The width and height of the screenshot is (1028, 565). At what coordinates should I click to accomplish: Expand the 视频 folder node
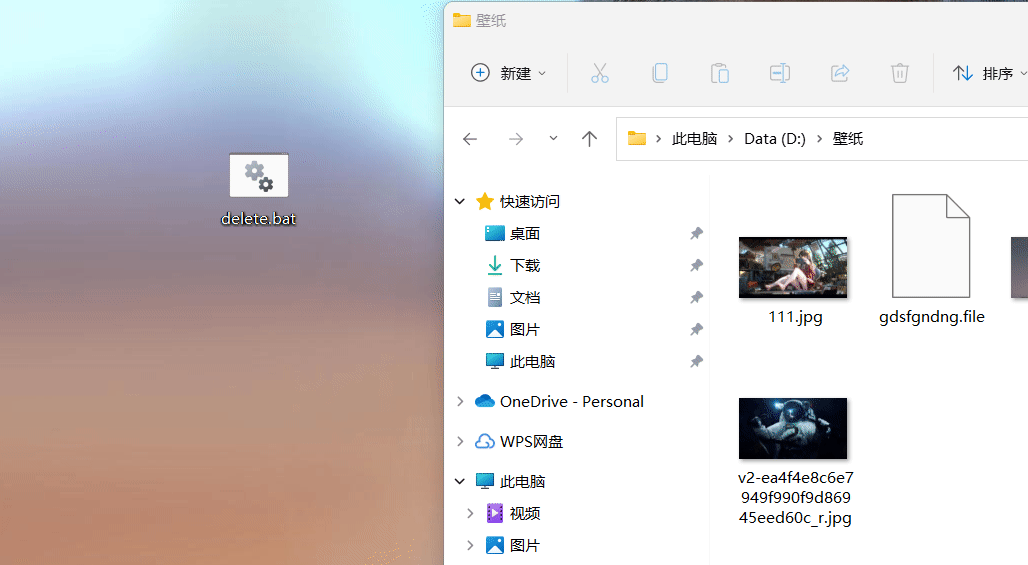tap(470, 513)
